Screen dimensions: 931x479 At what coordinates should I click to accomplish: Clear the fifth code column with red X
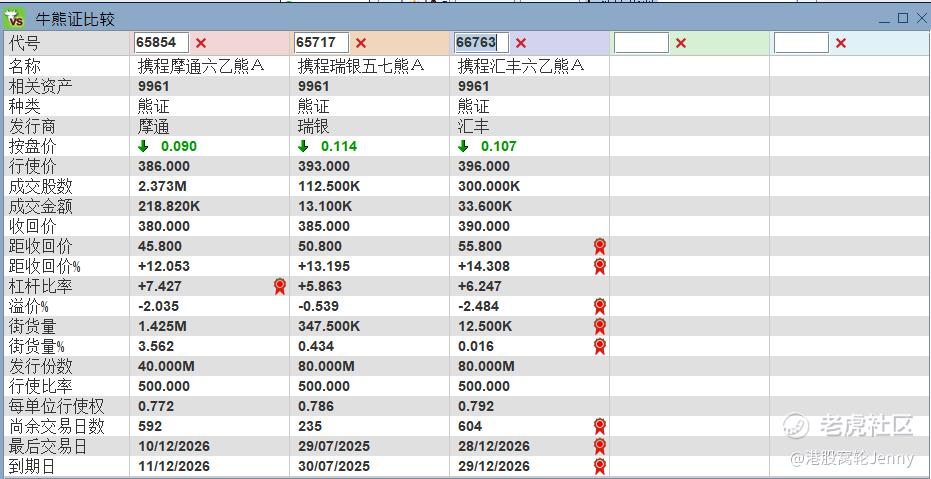841,43
